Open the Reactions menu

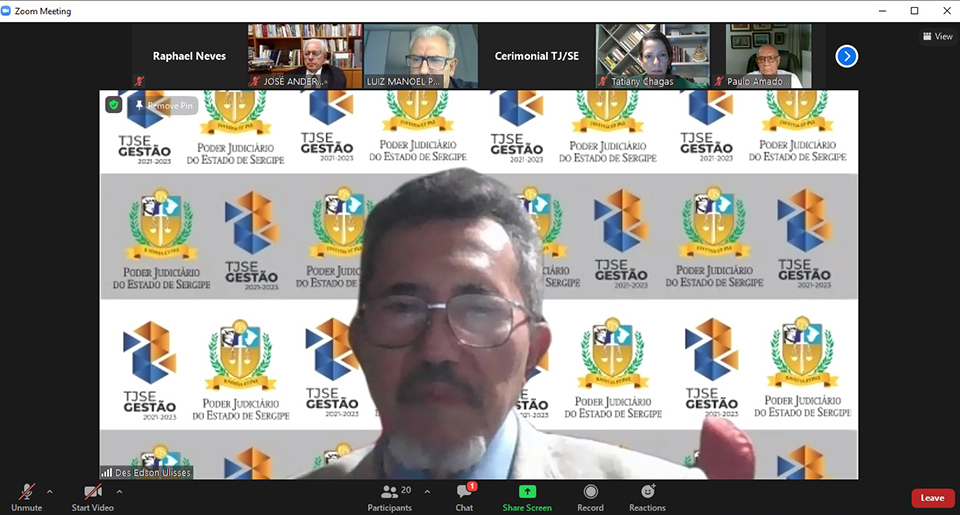point(647,492)
